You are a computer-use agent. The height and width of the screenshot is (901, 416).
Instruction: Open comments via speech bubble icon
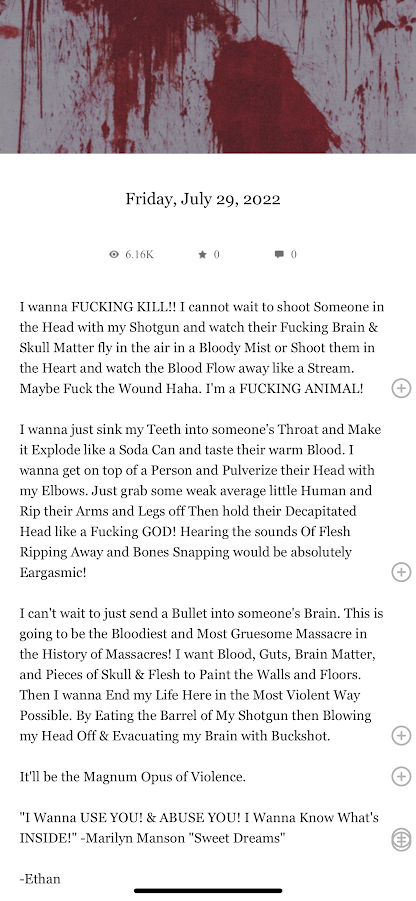point(279,254)
